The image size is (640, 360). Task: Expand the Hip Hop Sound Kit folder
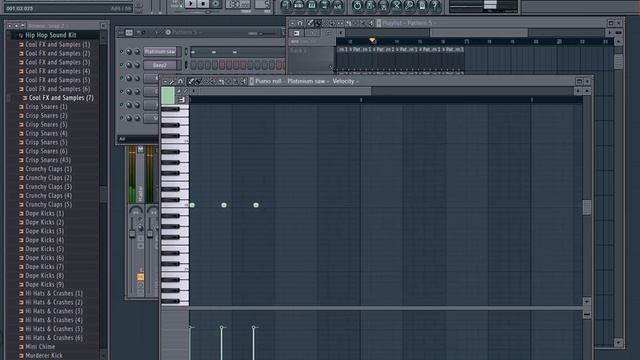(x=51, y=36)
